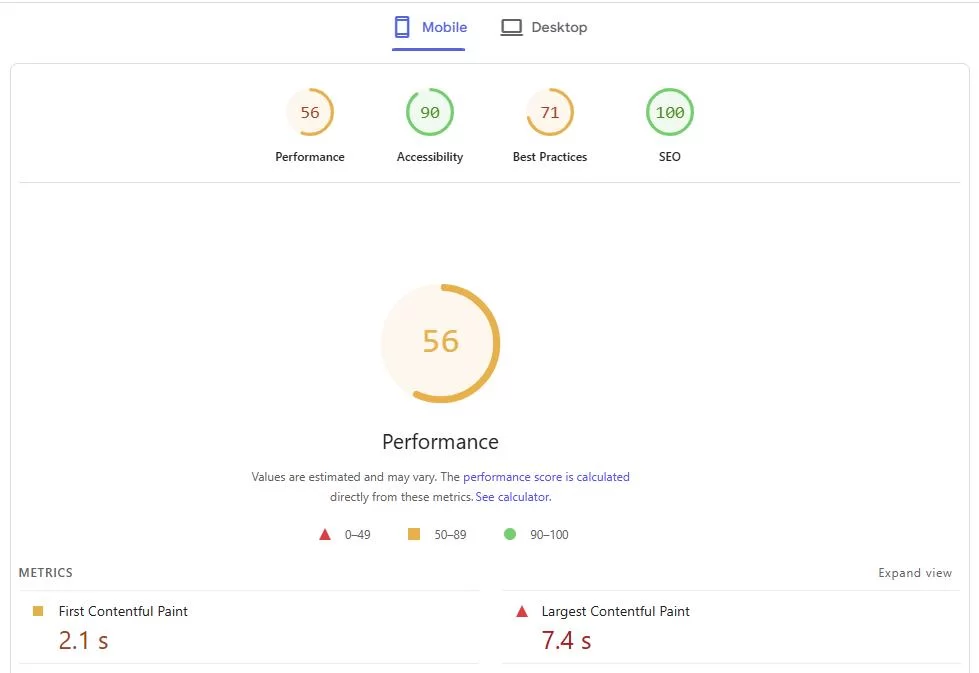
Task: Click the mobile phone icon next to Mobile
Action: pos(403,27)
